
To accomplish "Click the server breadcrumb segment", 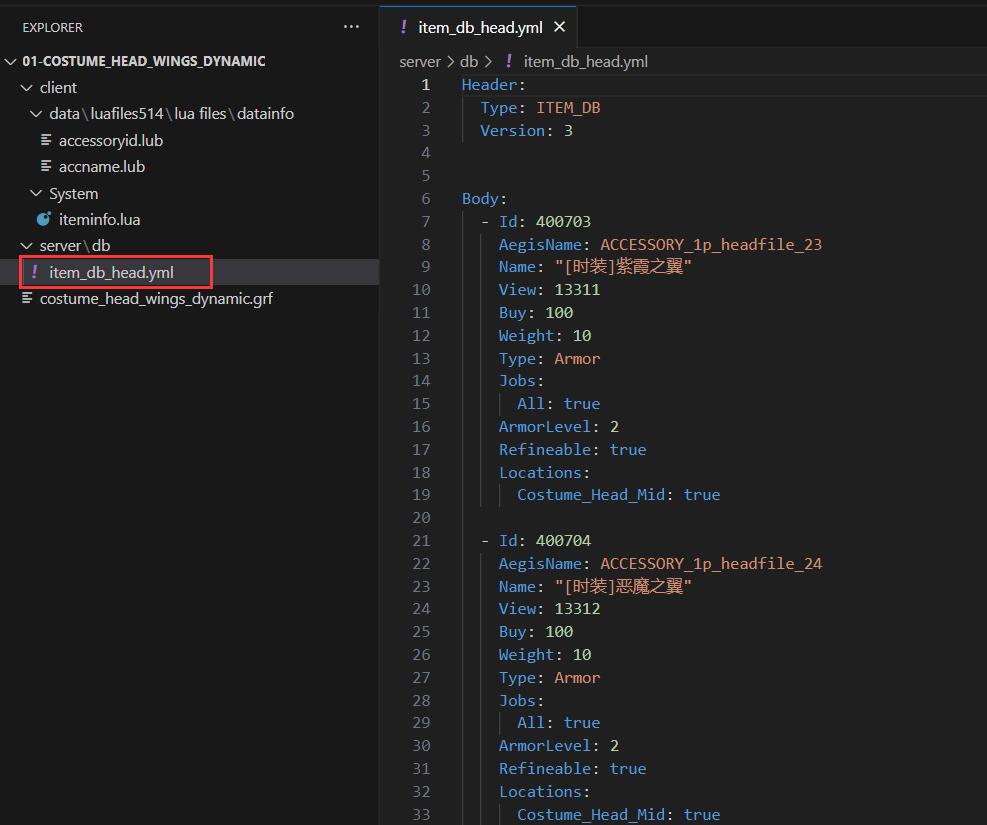I will [419, 61].
